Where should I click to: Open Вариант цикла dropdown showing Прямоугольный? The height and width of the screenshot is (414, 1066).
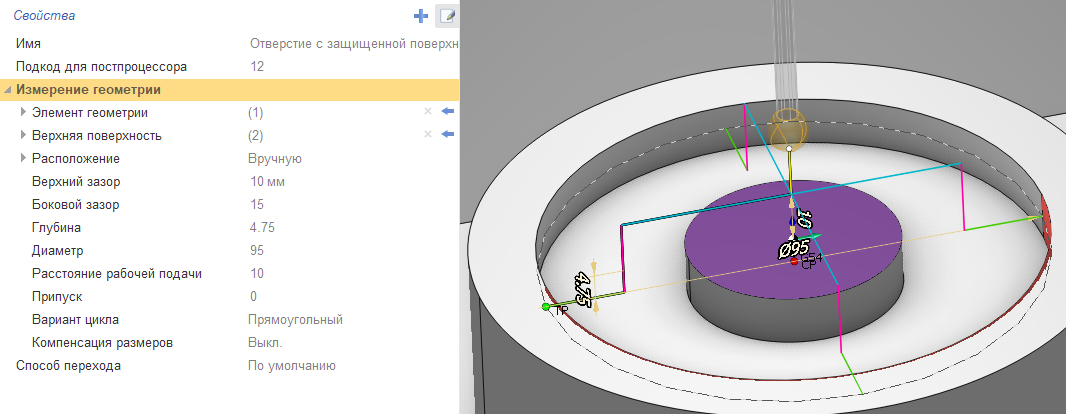295,320
